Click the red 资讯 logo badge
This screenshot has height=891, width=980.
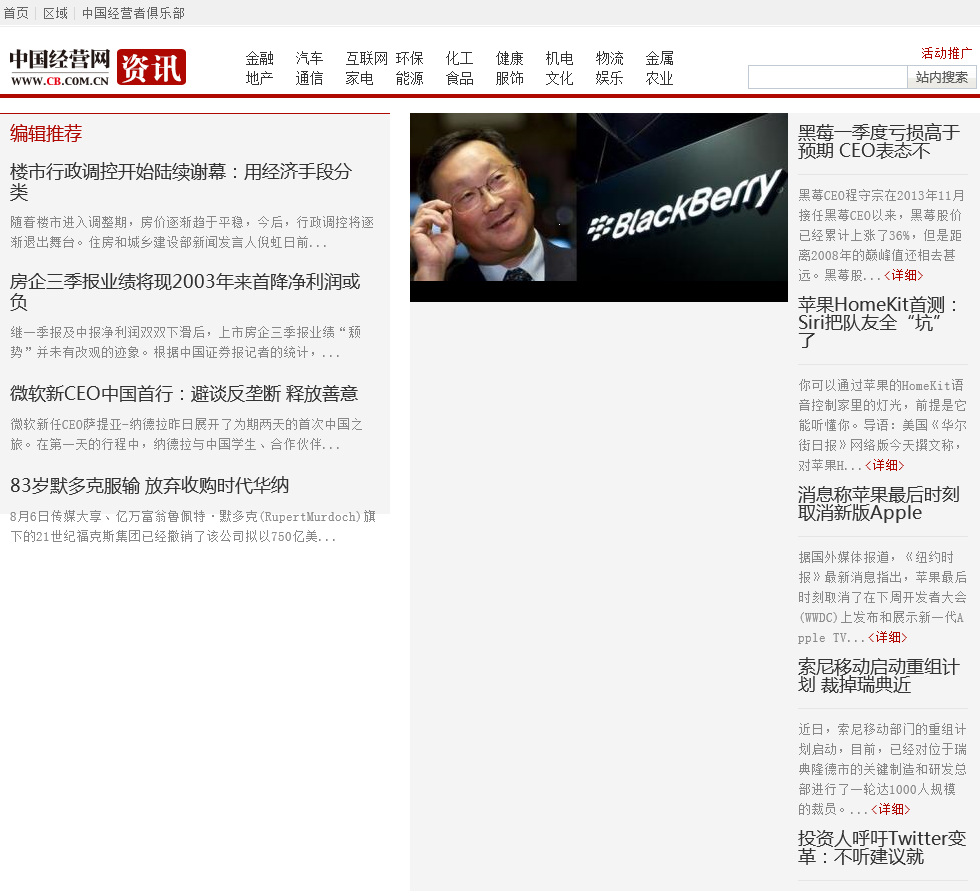pos(151,67)
